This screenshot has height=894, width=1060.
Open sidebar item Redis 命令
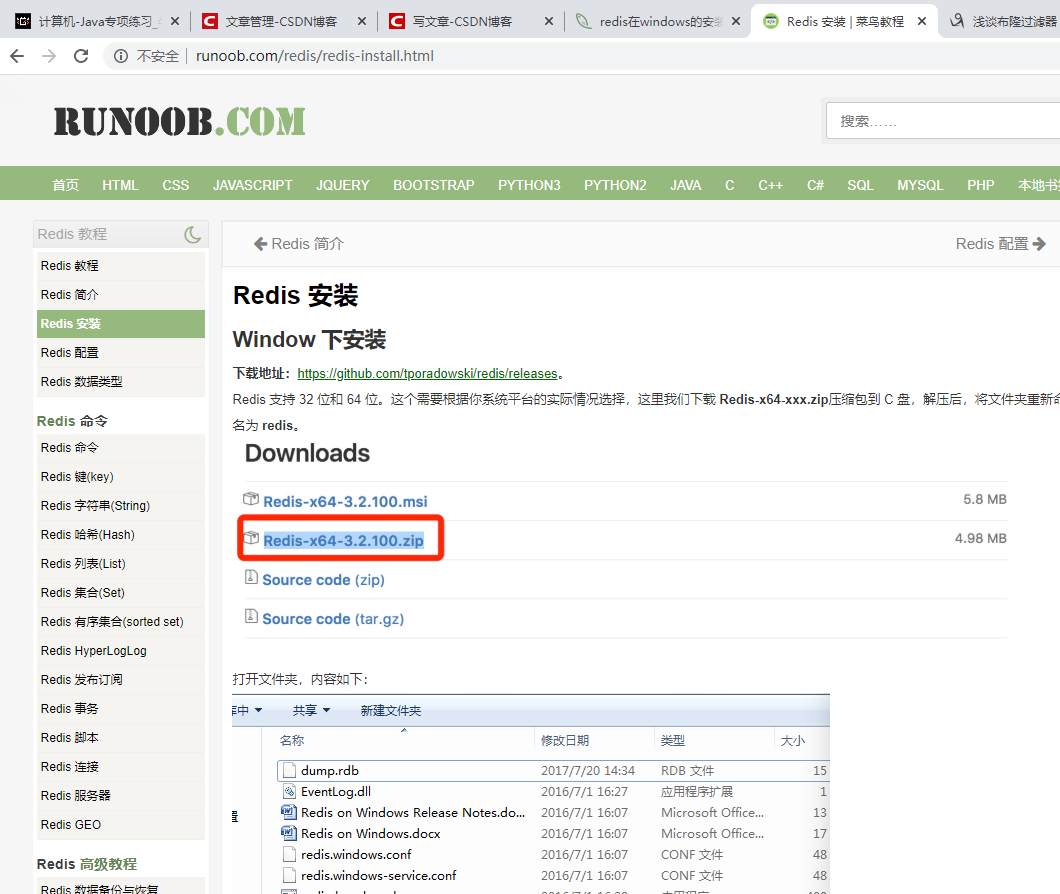pos(121,448)
